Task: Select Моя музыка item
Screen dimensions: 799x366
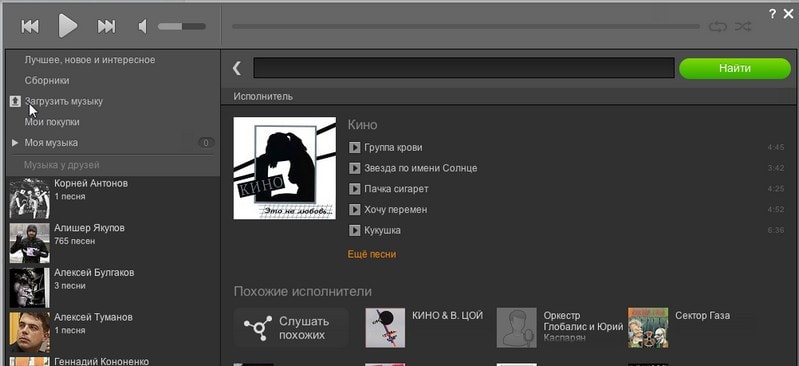Action: (x=51, y=143)
